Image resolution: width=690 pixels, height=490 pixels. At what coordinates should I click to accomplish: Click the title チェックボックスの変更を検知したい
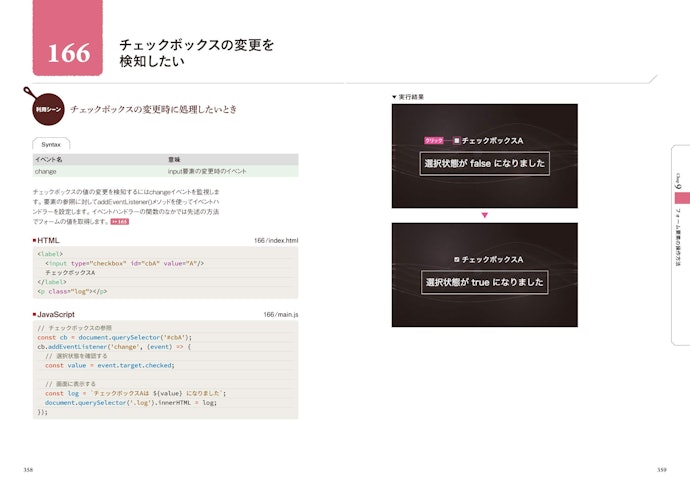click(197, 53)
